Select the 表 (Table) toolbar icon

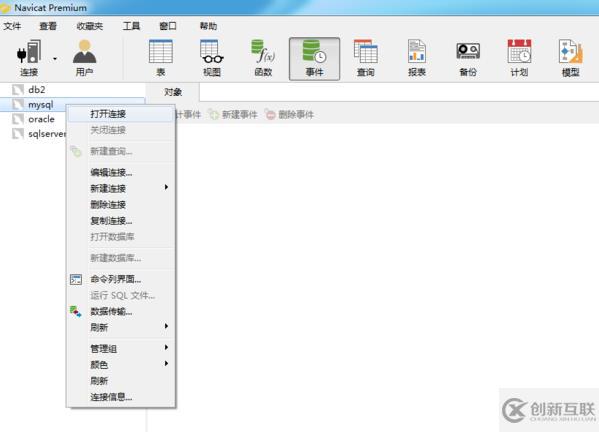(x=160, y=58)
